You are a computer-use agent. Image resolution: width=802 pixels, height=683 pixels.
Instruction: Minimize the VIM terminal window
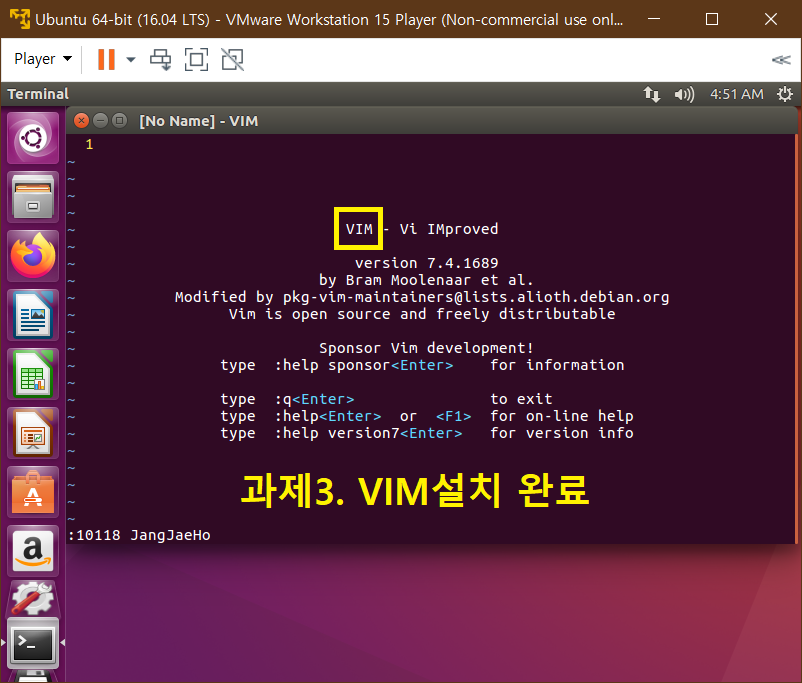click(x=101, y=121)
